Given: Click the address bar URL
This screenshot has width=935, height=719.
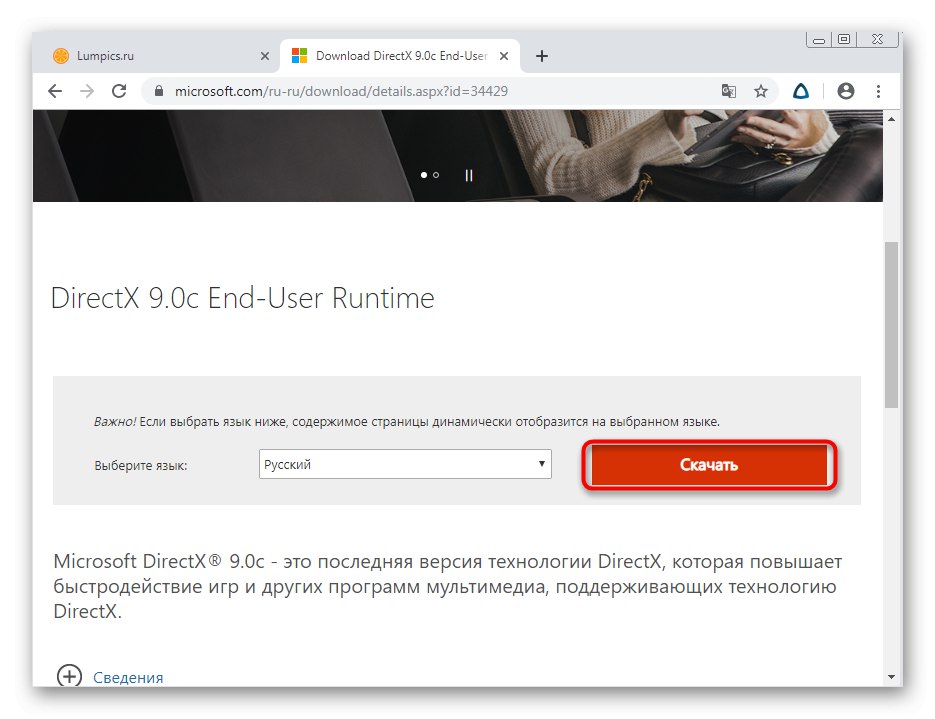Looking at the screenshot, I should (x=341, y=91).
